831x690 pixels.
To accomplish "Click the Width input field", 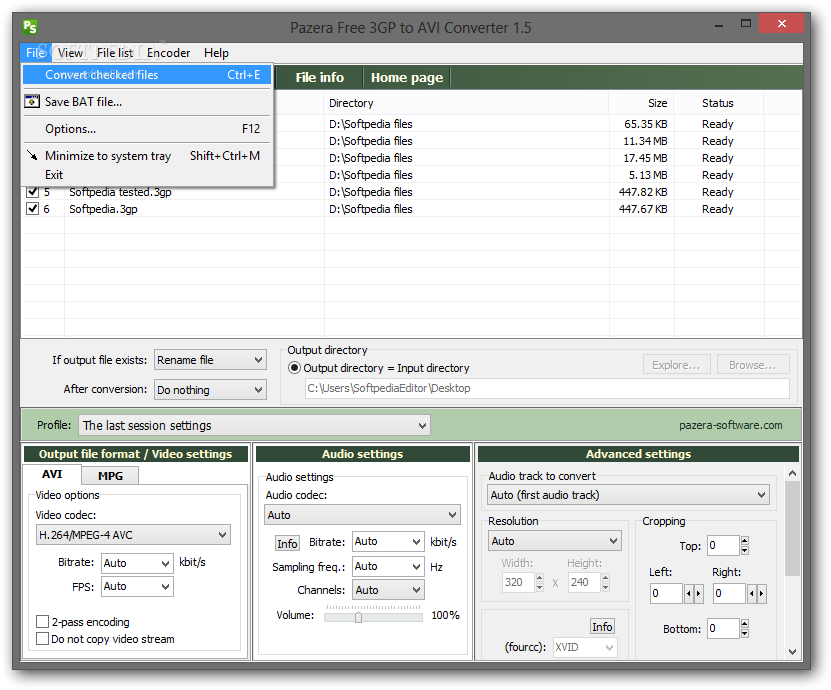I will [518, 582].
